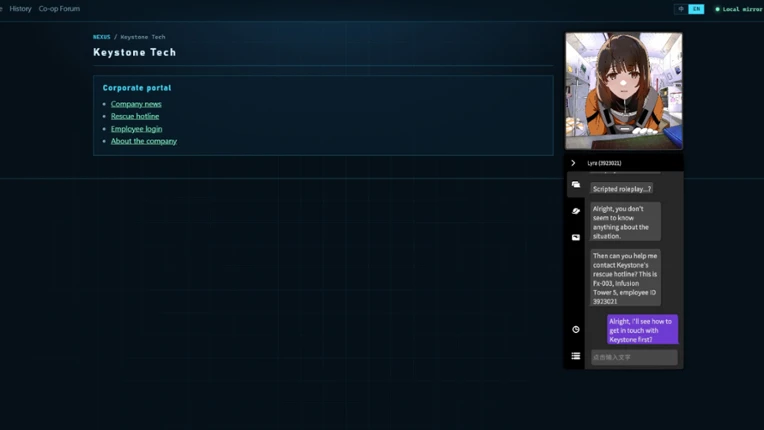Open the Co-op Forum menu item
This screenshot has height=430, width=764.
[x=59, y=9]
